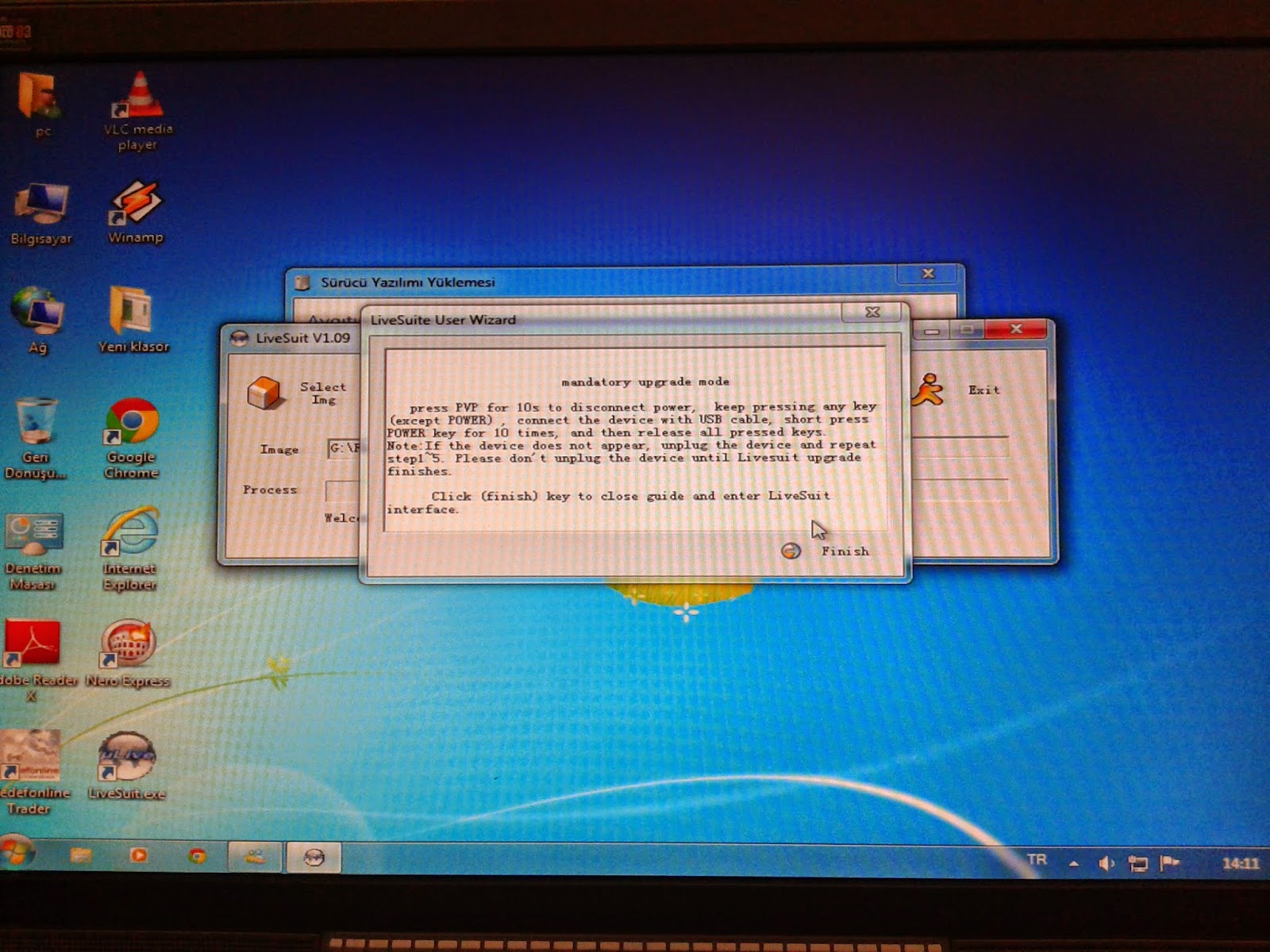The width and height of the screenshot is (1270, 952).
Task: Launch VLC media player from the desktop
Action: [x=137, y=109]
